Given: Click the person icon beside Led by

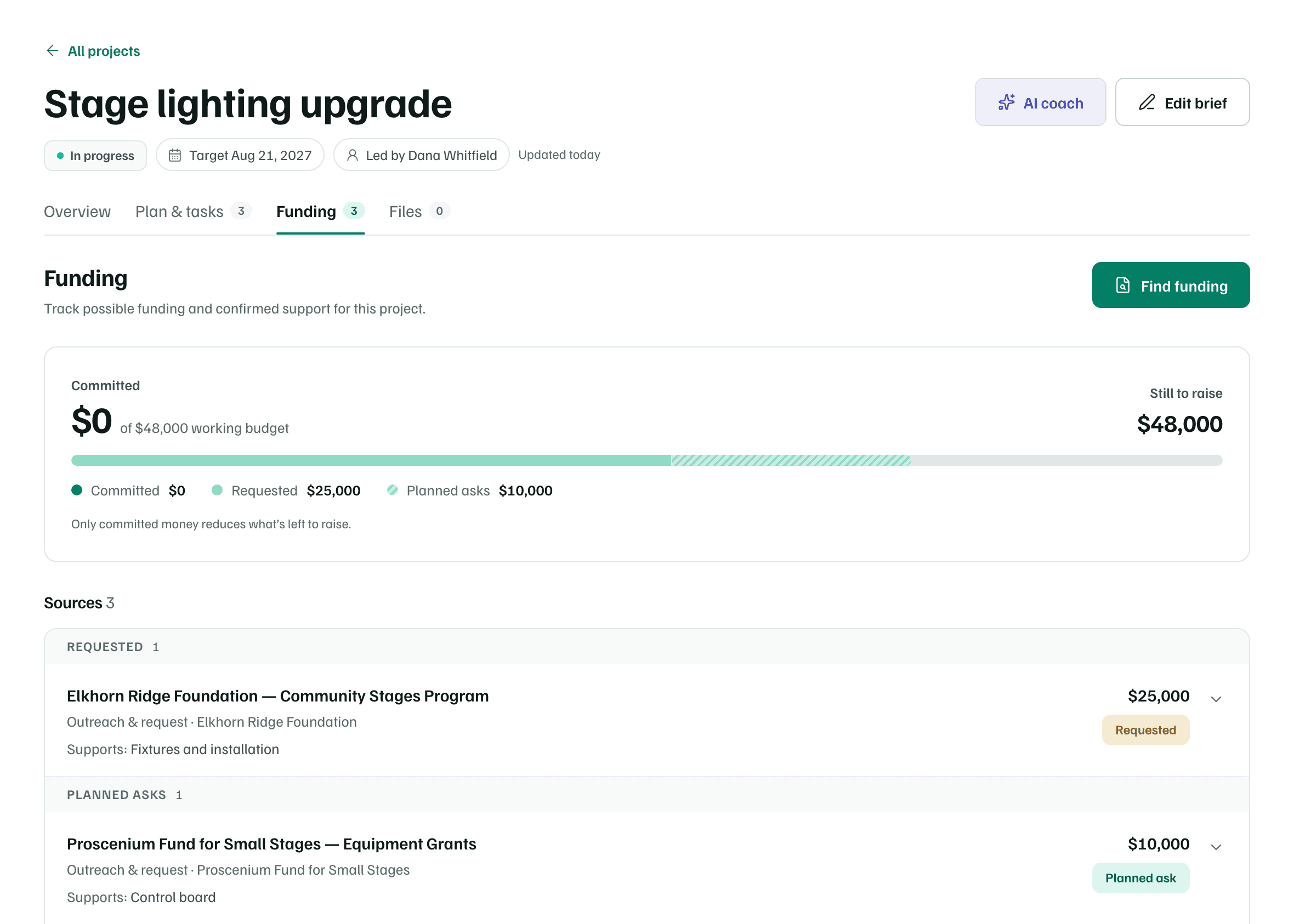Looking at the screenshot, I should 353,155.
